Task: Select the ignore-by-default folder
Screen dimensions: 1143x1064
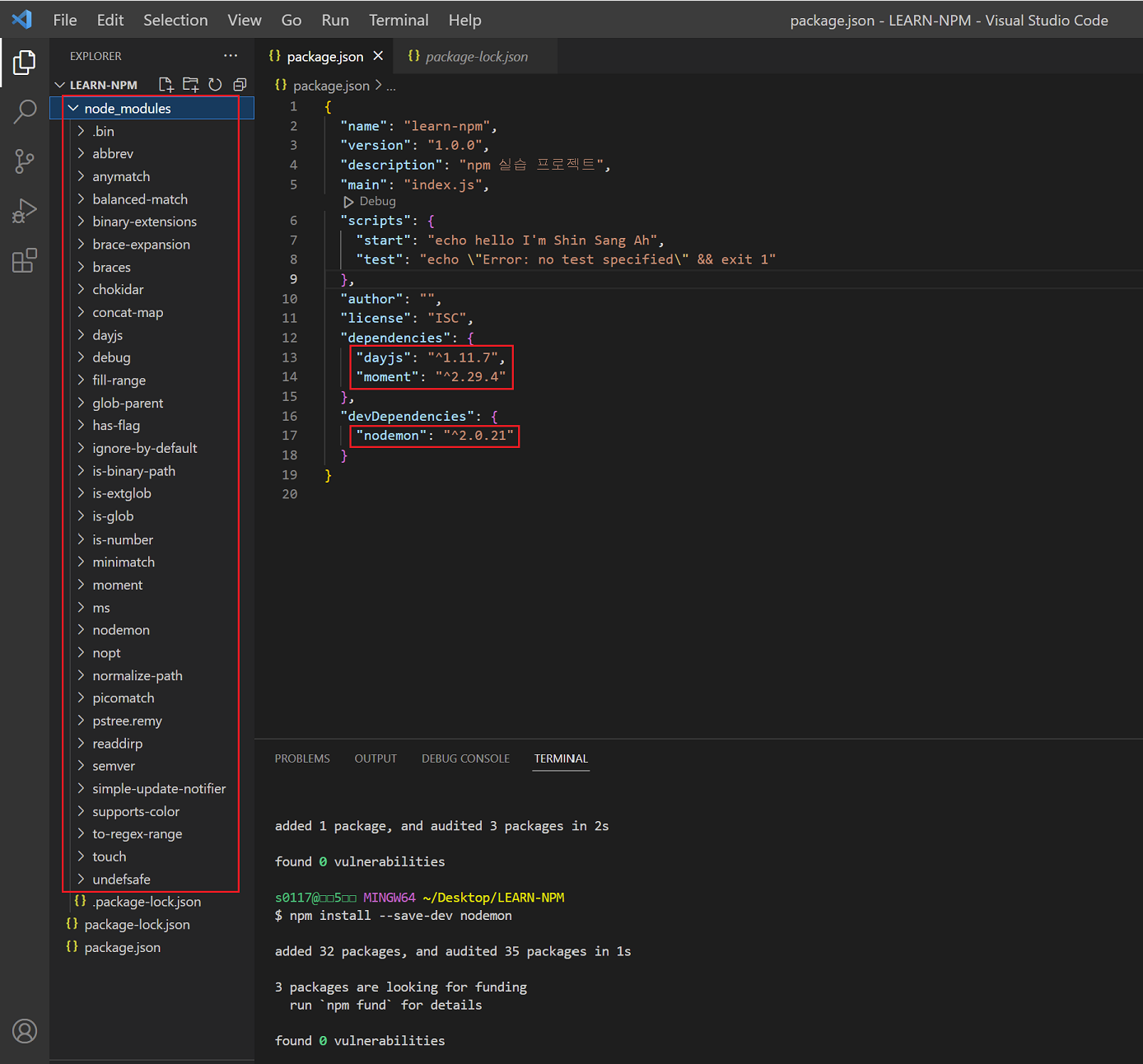Action: pos(152,448)
